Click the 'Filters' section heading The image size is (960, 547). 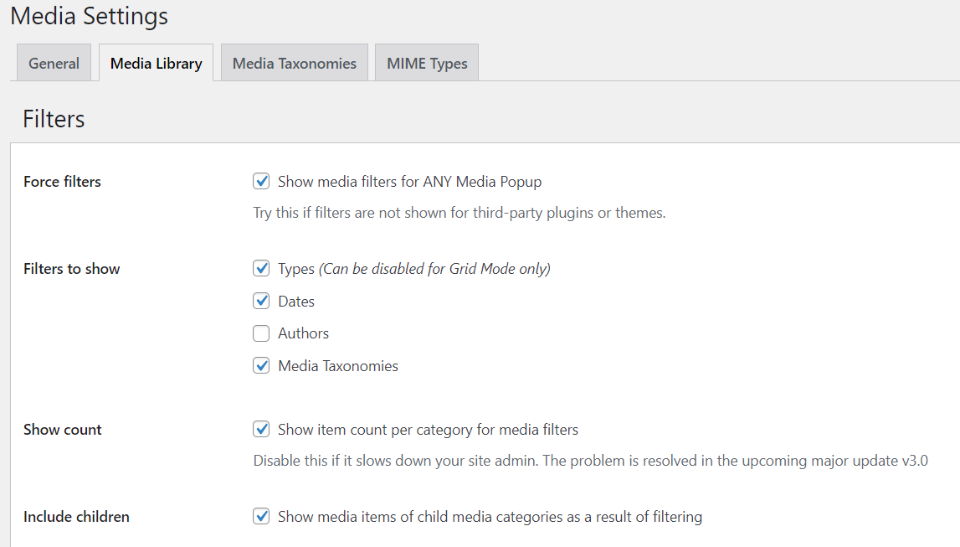click(x=54, y=119)
